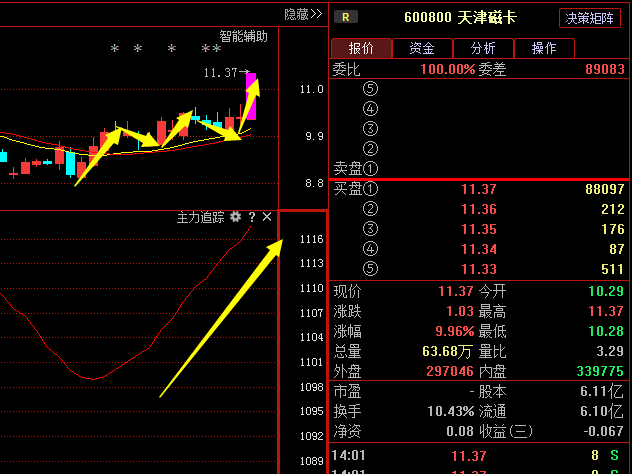Click the 智能辅助 label on chart

244,36
